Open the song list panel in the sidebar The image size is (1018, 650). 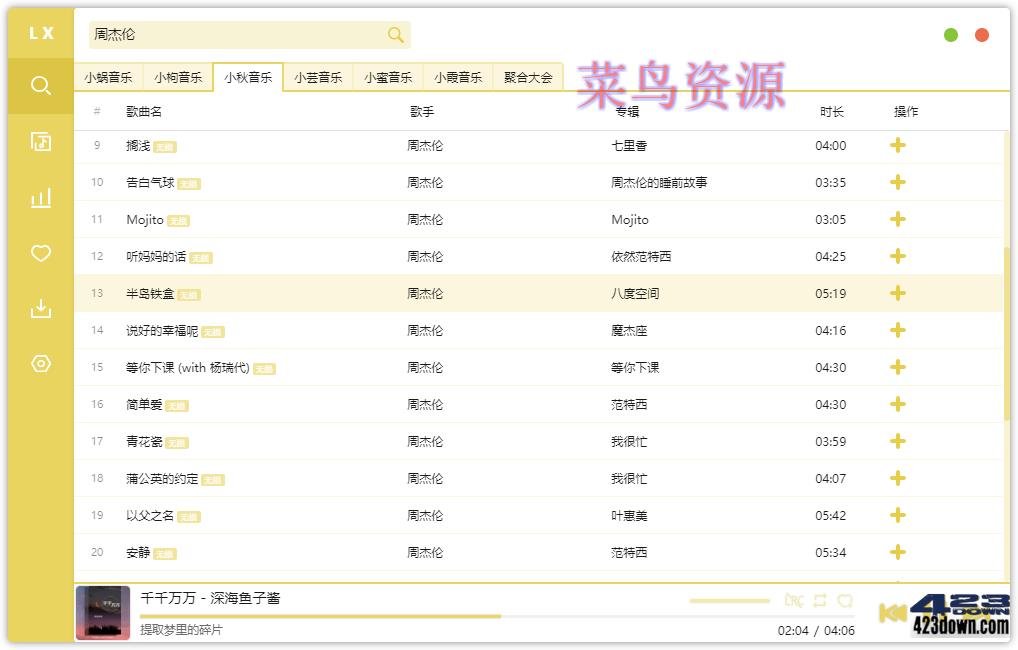(39, 142)
